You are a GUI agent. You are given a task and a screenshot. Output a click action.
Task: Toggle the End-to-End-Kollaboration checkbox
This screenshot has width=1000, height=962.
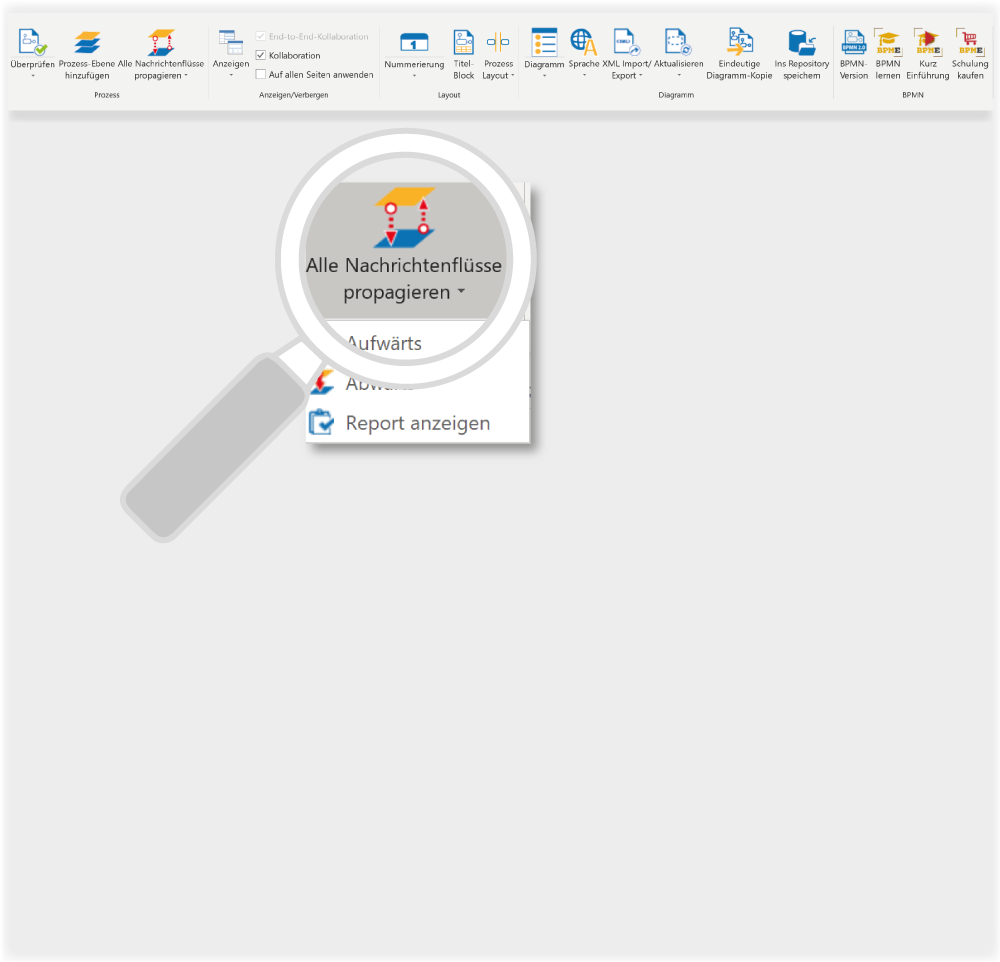[x=261, y=36]
